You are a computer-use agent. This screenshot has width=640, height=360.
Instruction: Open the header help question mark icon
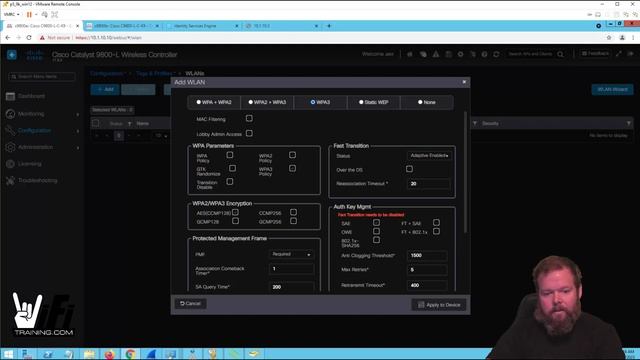pyautogui.click(x=484, y=54)
